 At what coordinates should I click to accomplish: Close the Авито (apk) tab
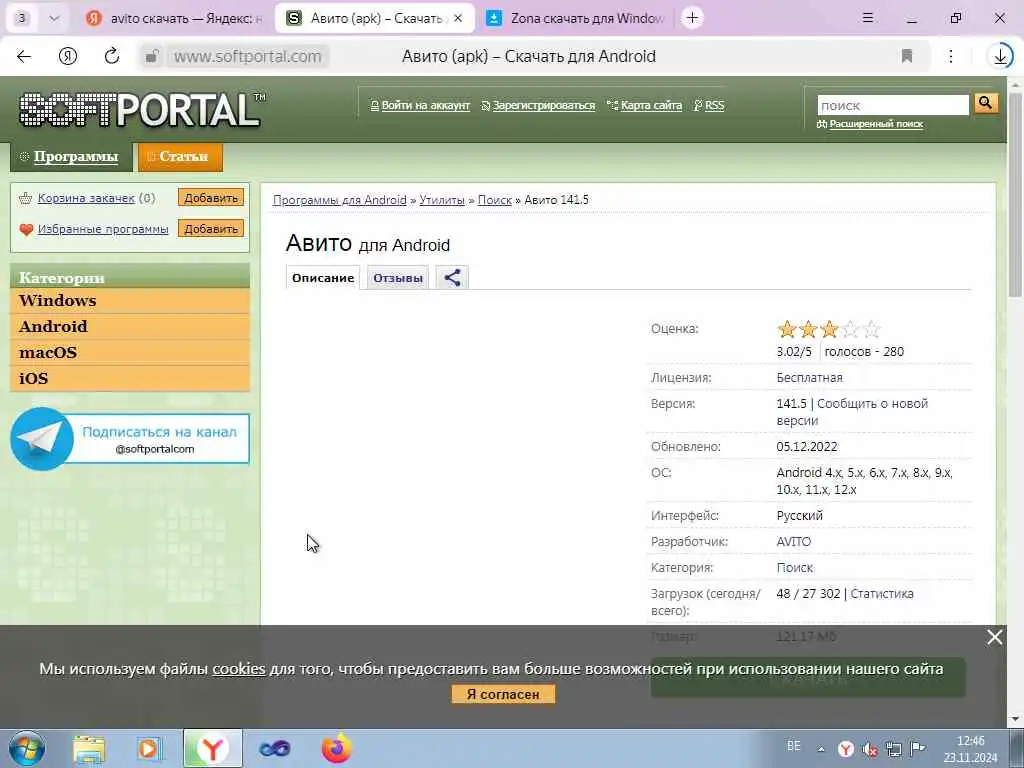[x=458, y=18]
